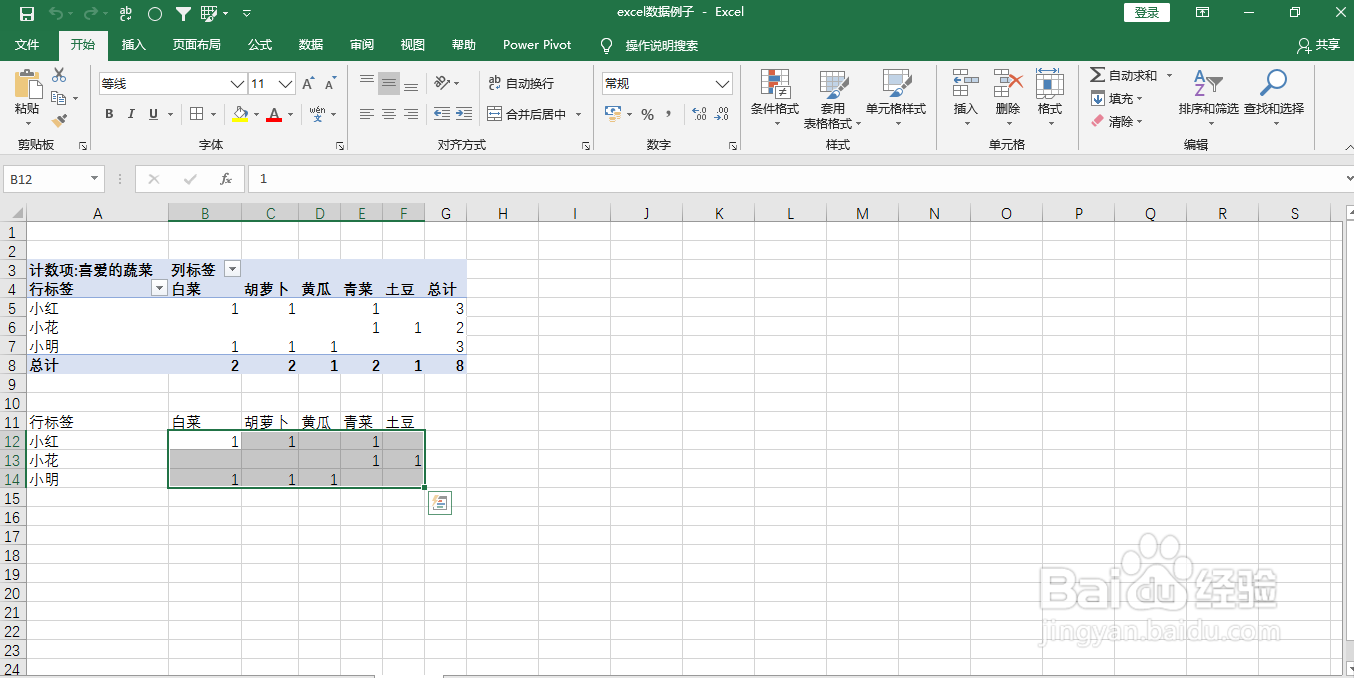Open 单元格样式 cell styles
1354x678 pixels.
click(x=896, y=99)
